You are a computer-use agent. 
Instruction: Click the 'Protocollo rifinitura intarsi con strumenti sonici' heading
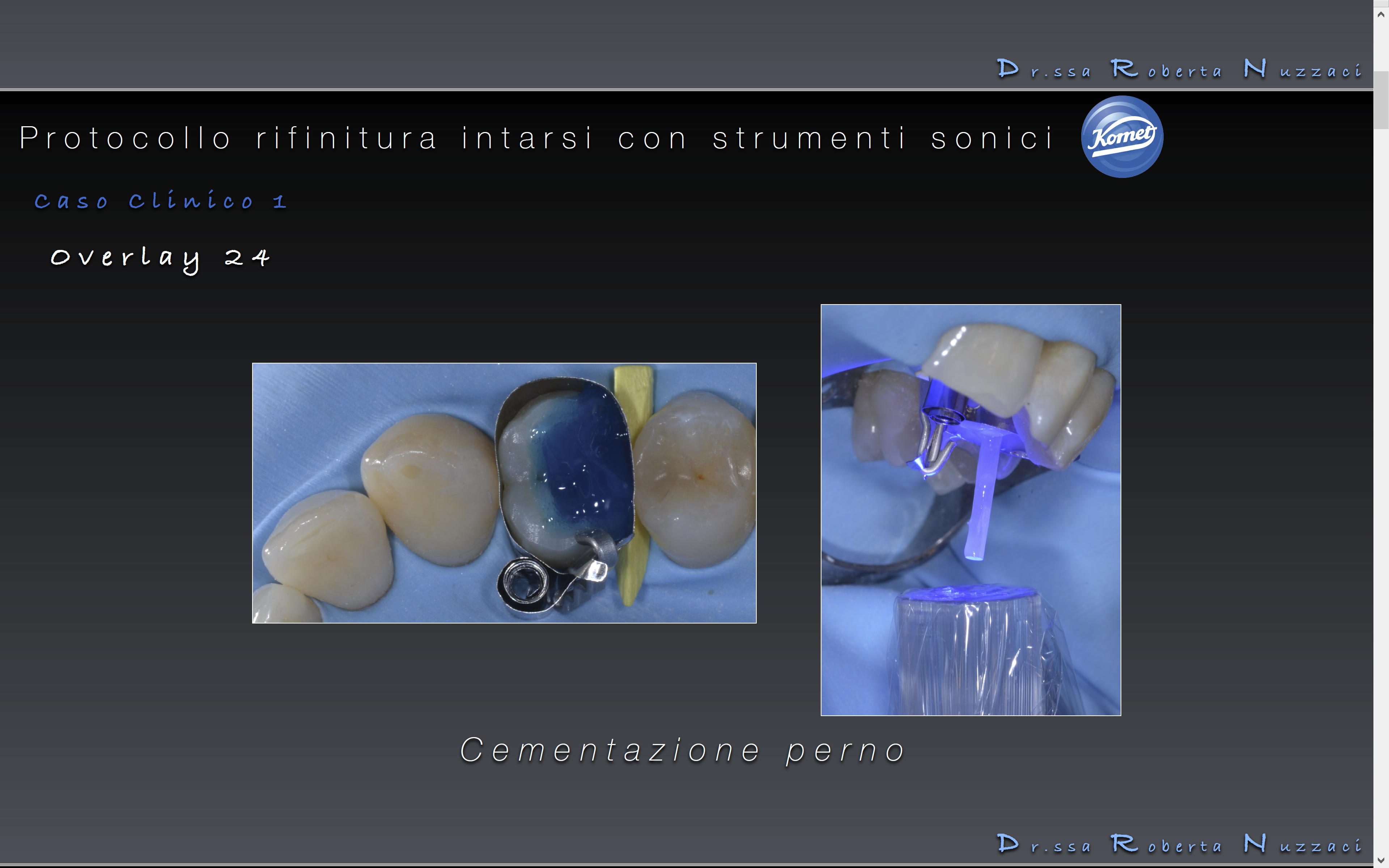pos(537,138)
